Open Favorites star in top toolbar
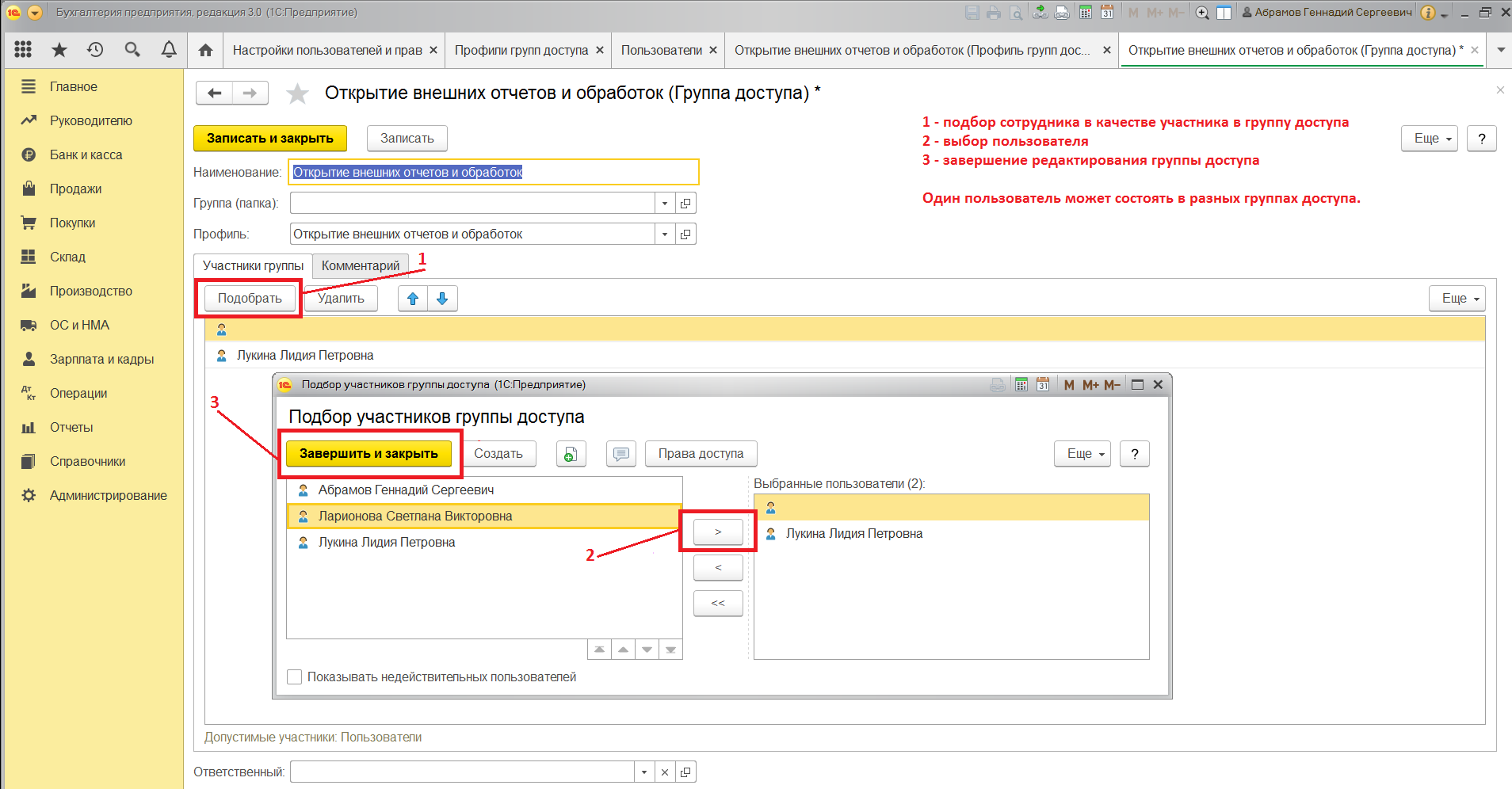This screenshot has height=789, width=1512. [x=59, y=50]
